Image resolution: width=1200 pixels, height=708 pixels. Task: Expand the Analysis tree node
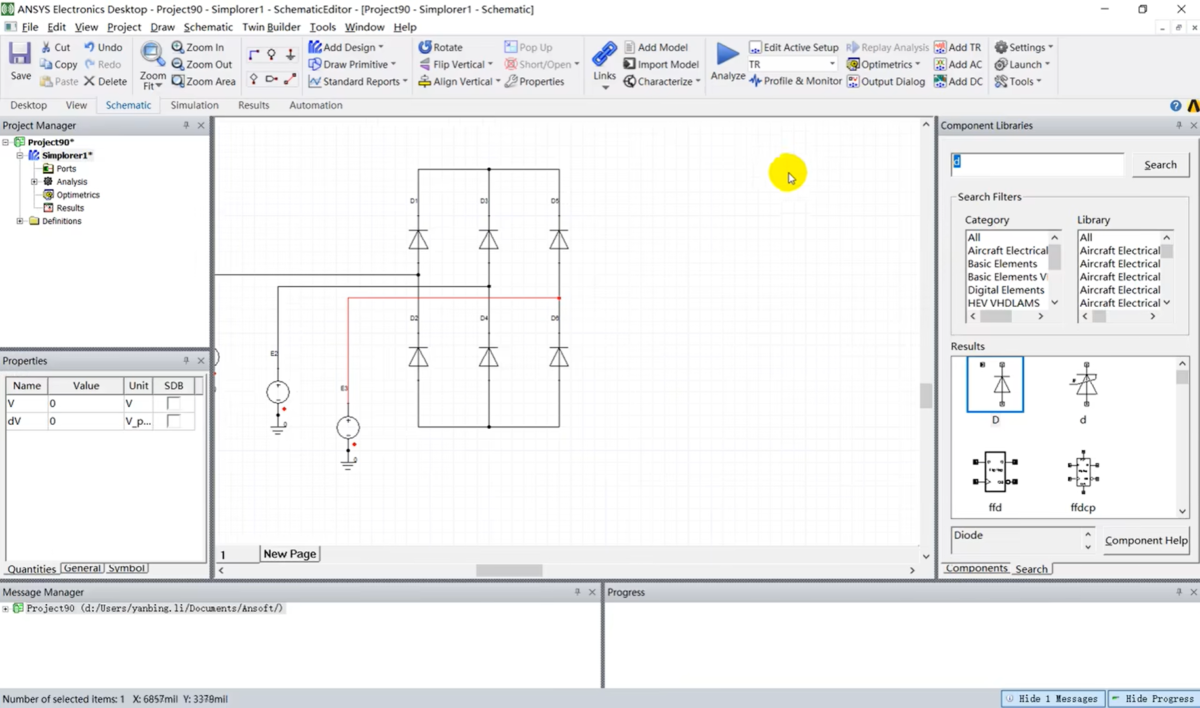pos(34,182)
